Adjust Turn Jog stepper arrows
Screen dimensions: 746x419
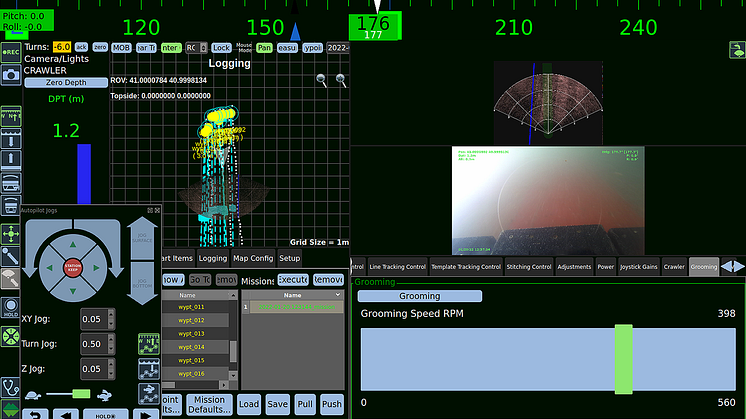tap(111, 344)
